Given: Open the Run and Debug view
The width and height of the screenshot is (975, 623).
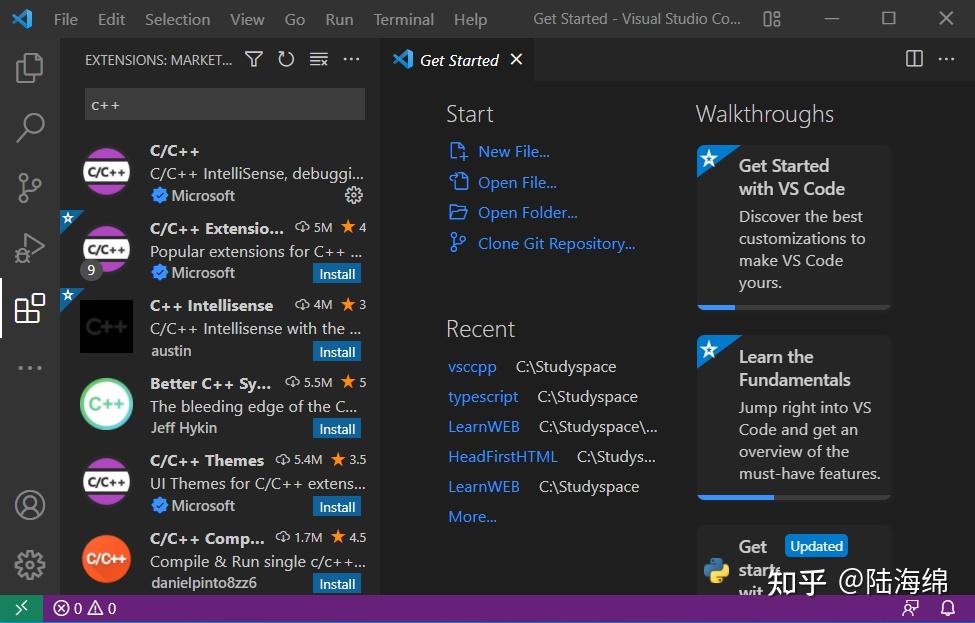Looking at the screenshot, I should (30, 247).
